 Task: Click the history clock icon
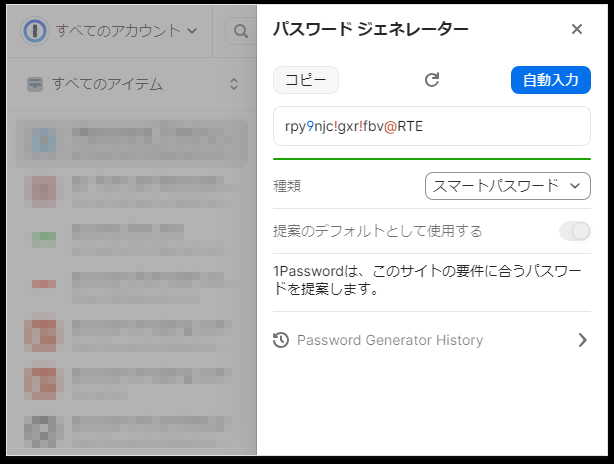click(281, 340)
